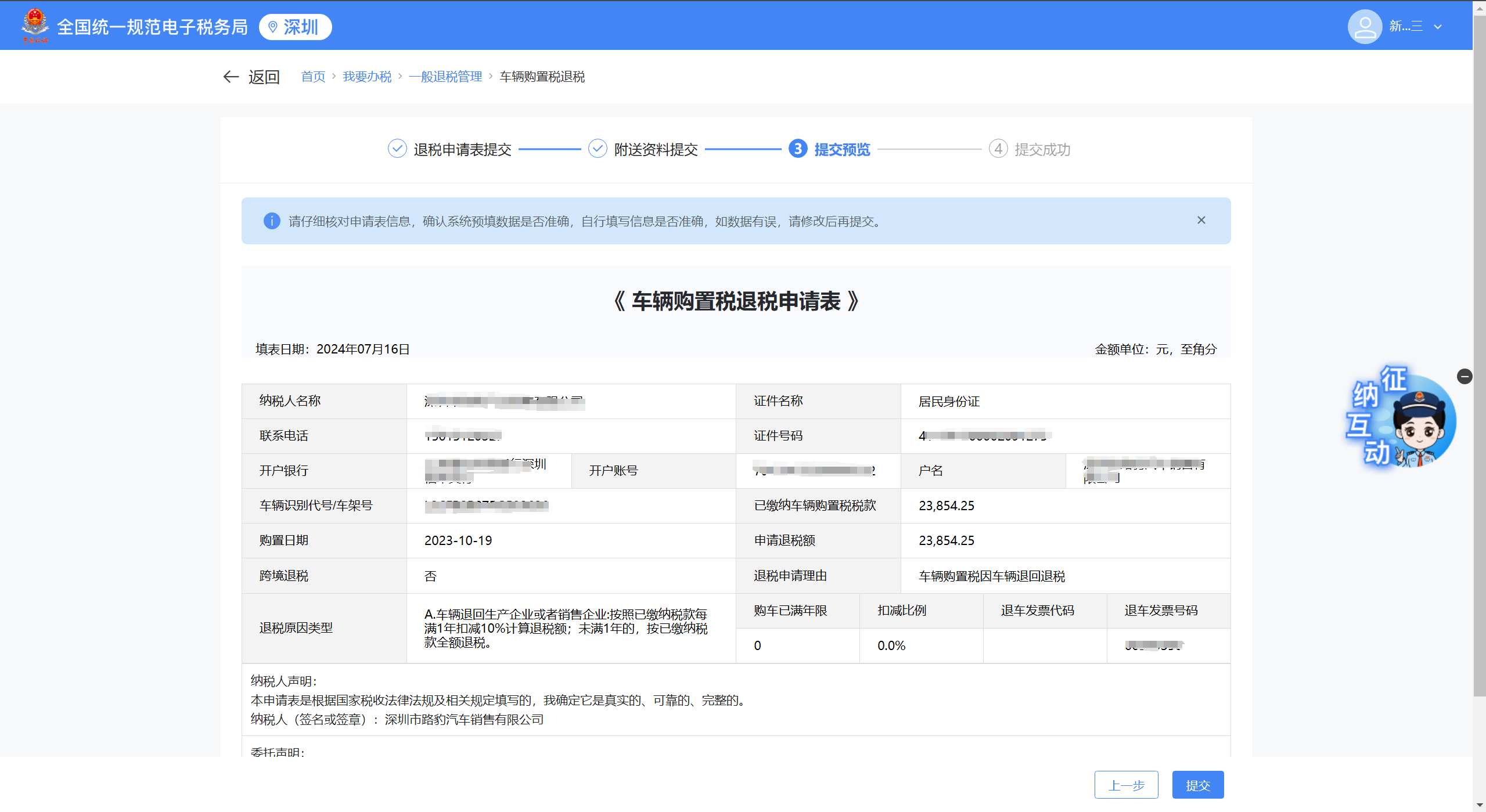Click the 扣减比例 value 0.0%
This screenshot has width=1486, height=812.
pyautogui.click(x=891, y=645)
